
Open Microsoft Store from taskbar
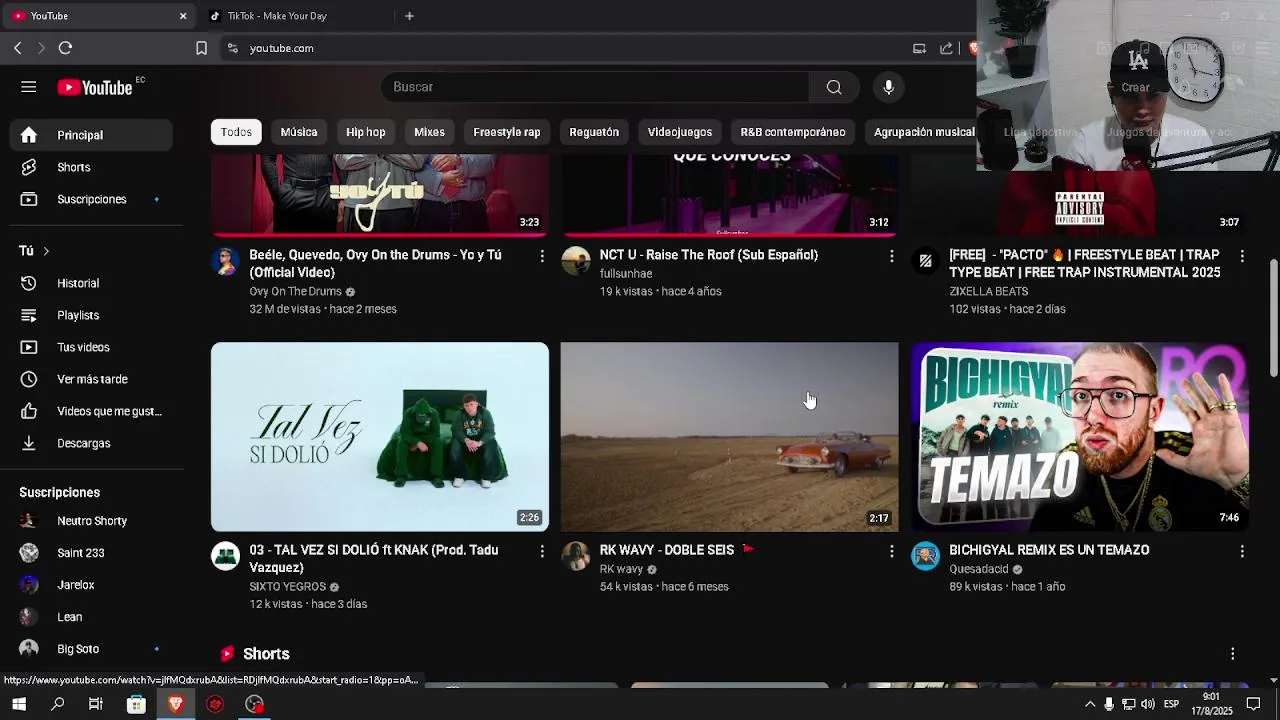(136, 704)
